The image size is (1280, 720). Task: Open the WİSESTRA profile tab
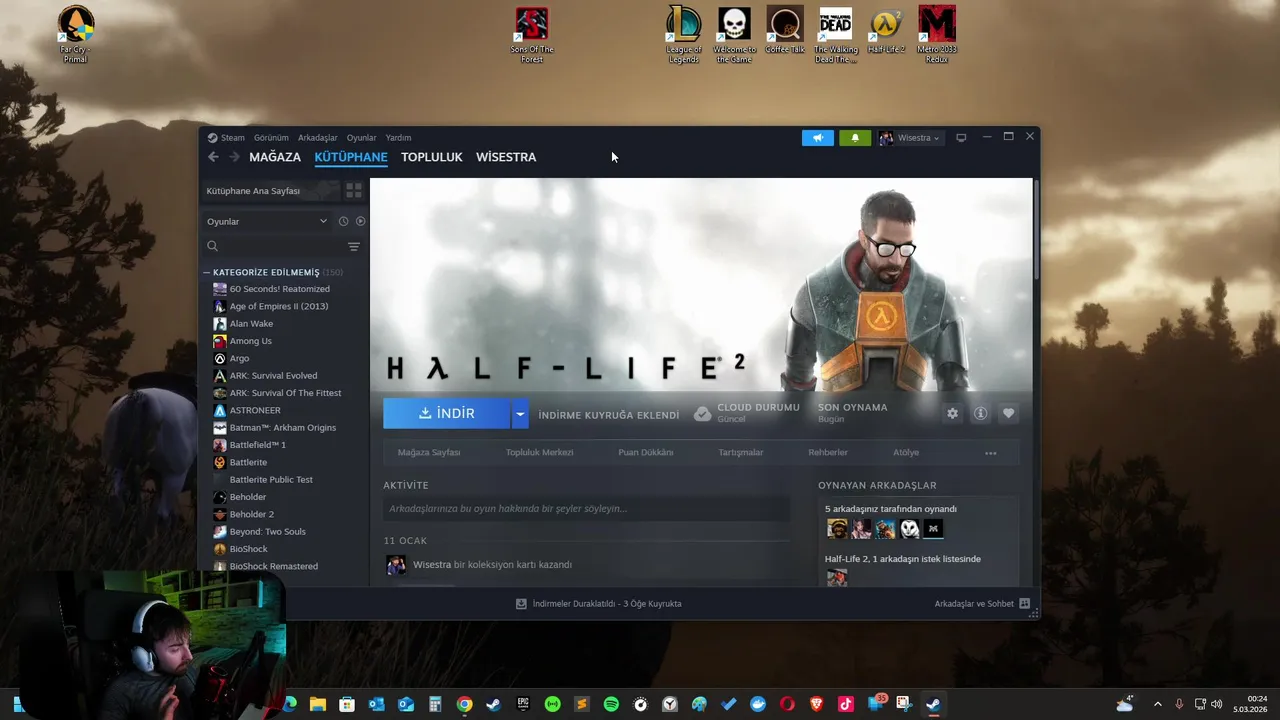(506, 157)
